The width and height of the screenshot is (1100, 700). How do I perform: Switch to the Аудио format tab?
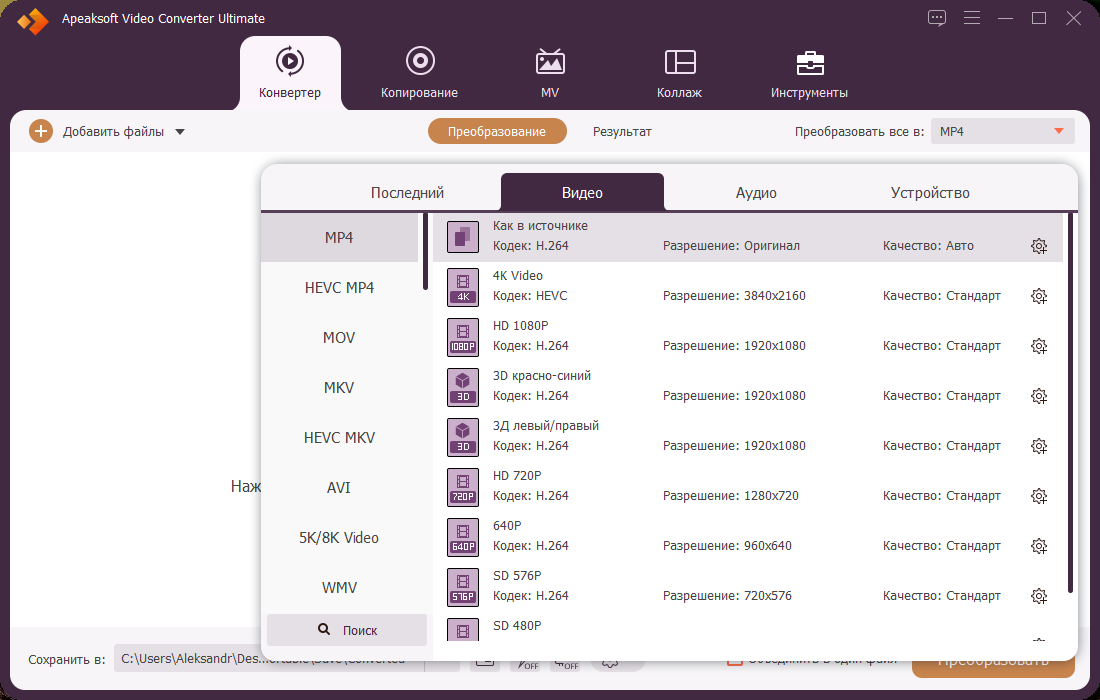(756, 193)
